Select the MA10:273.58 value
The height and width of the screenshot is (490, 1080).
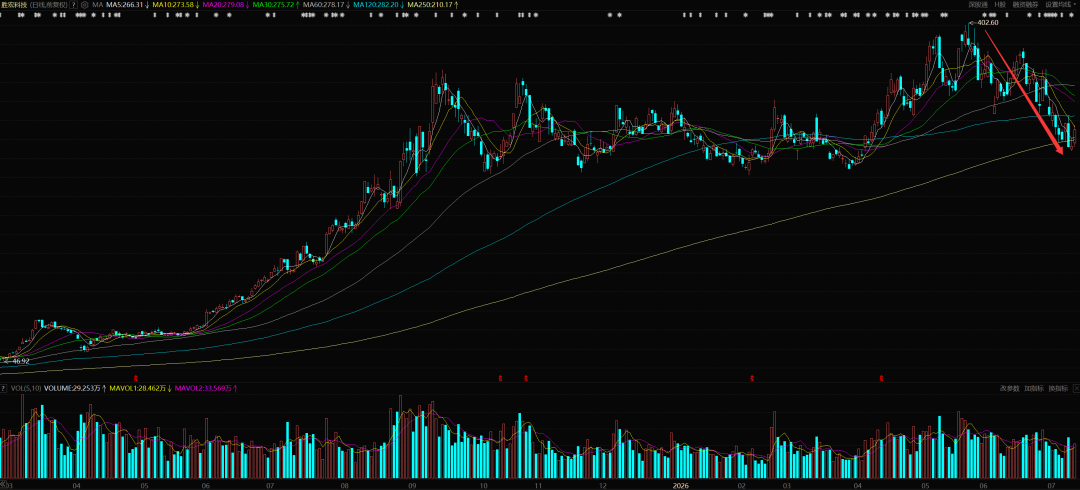[x=172, y=4]
